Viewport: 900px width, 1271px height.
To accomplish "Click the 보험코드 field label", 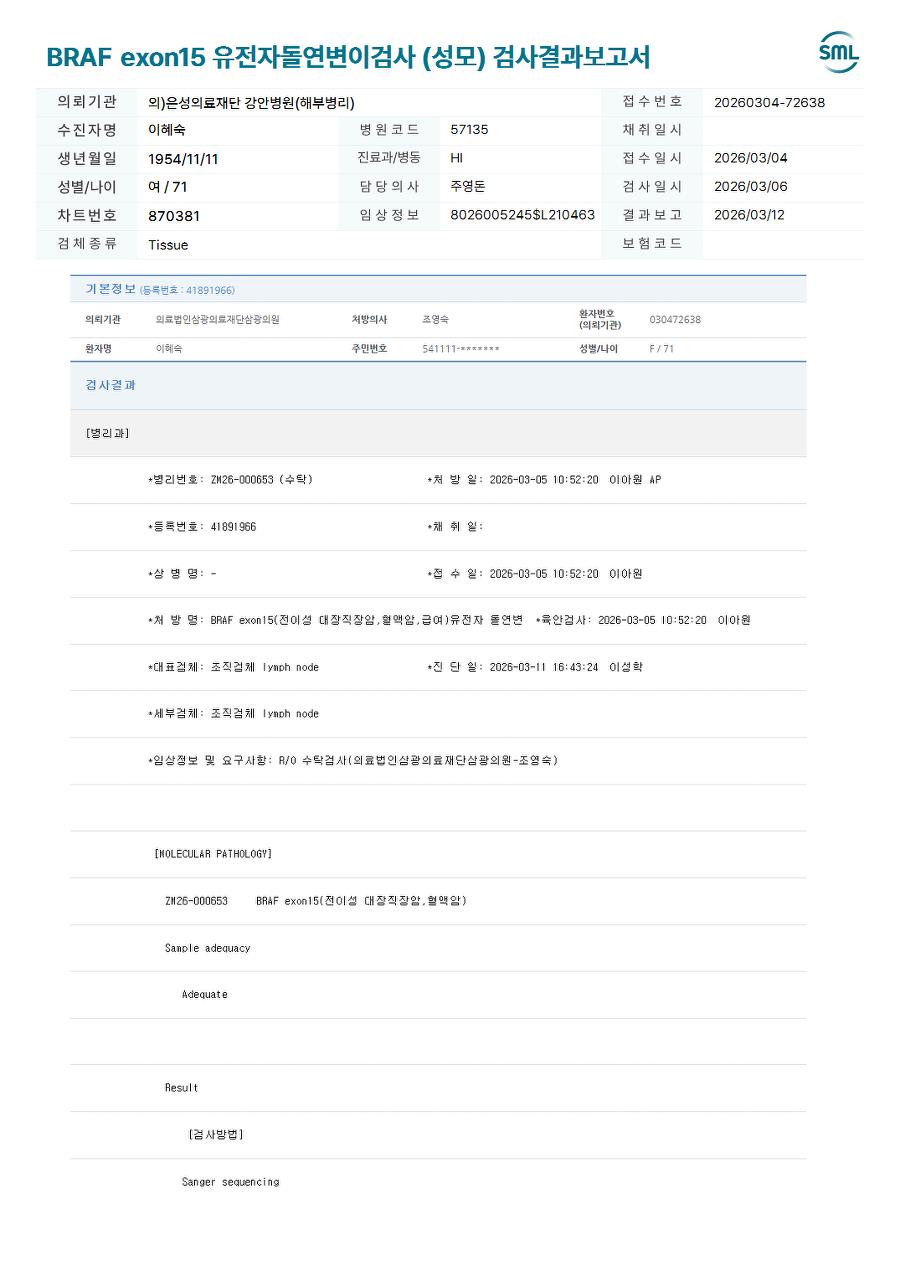I will [x=652, y=244].
